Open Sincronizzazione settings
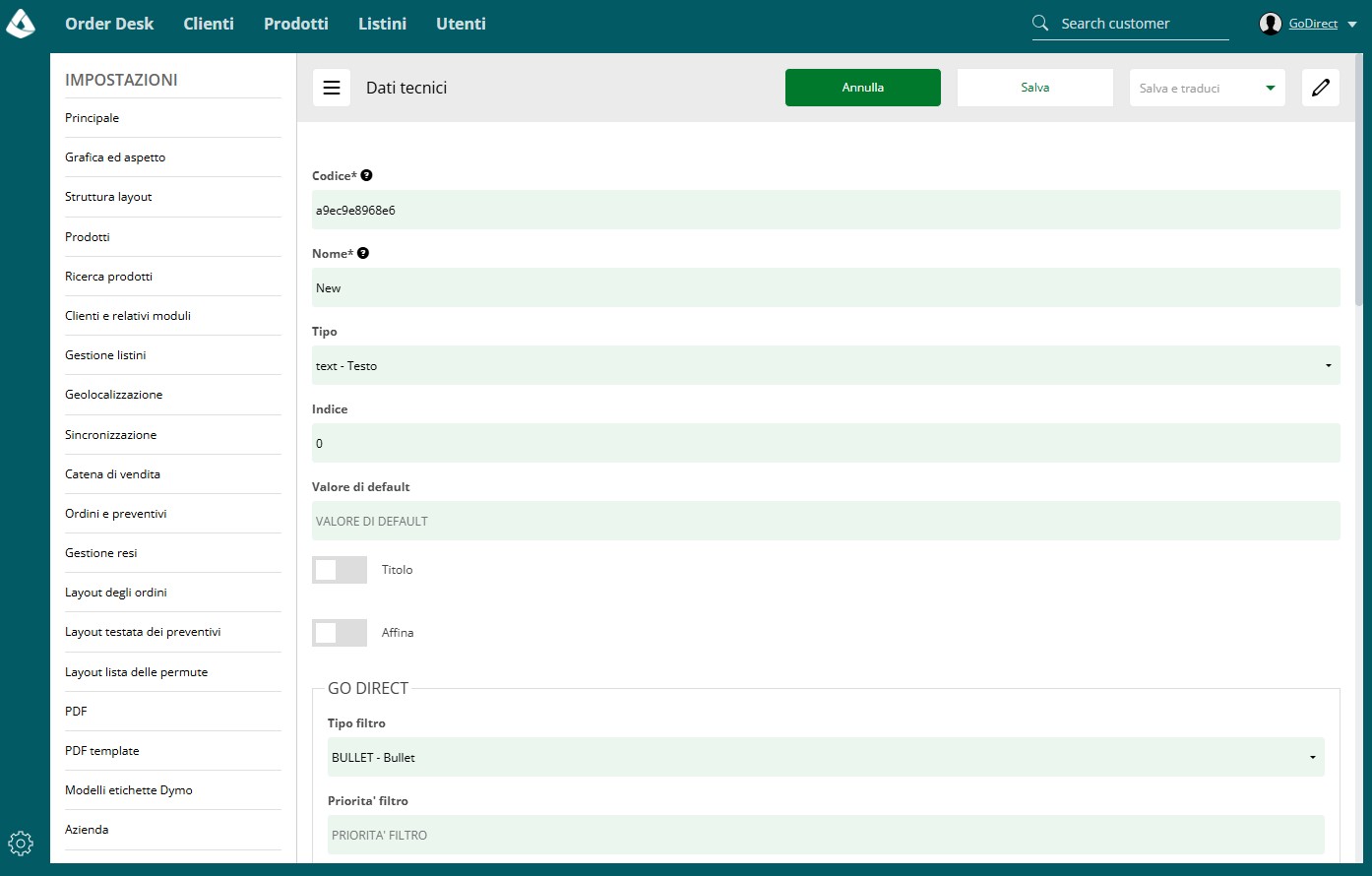1372x876 pixels. 173,435
